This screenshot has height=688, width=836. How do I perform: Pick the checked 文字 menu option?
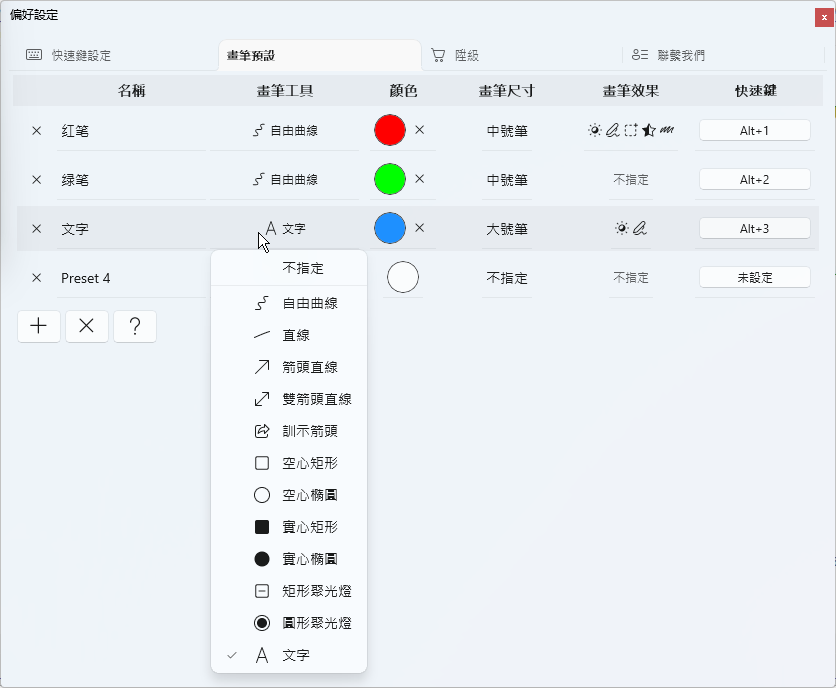click(x=289, y=655)
